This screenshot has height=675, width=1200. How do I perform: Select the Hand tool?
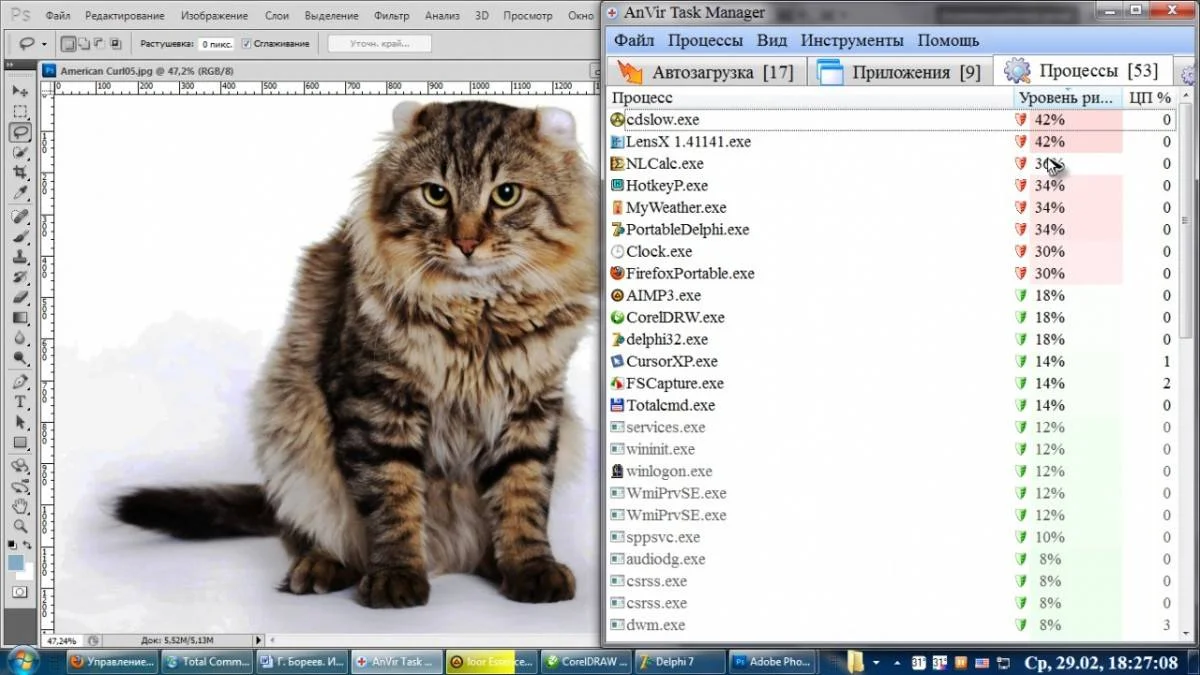(20, 506)
